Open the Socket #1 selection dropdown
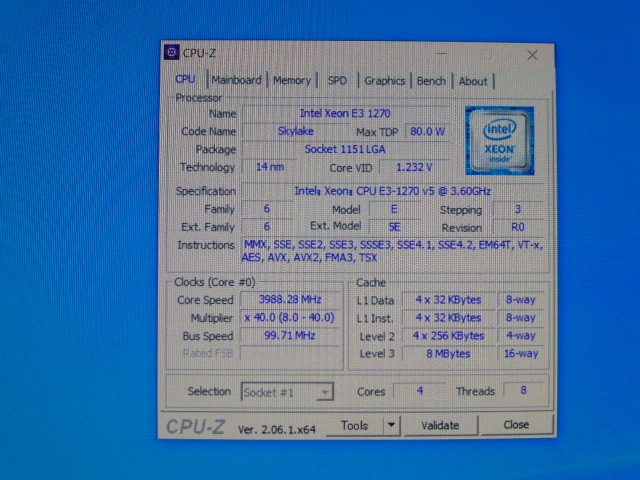Viewport: 640px width, 480px height. click(287, 392)
